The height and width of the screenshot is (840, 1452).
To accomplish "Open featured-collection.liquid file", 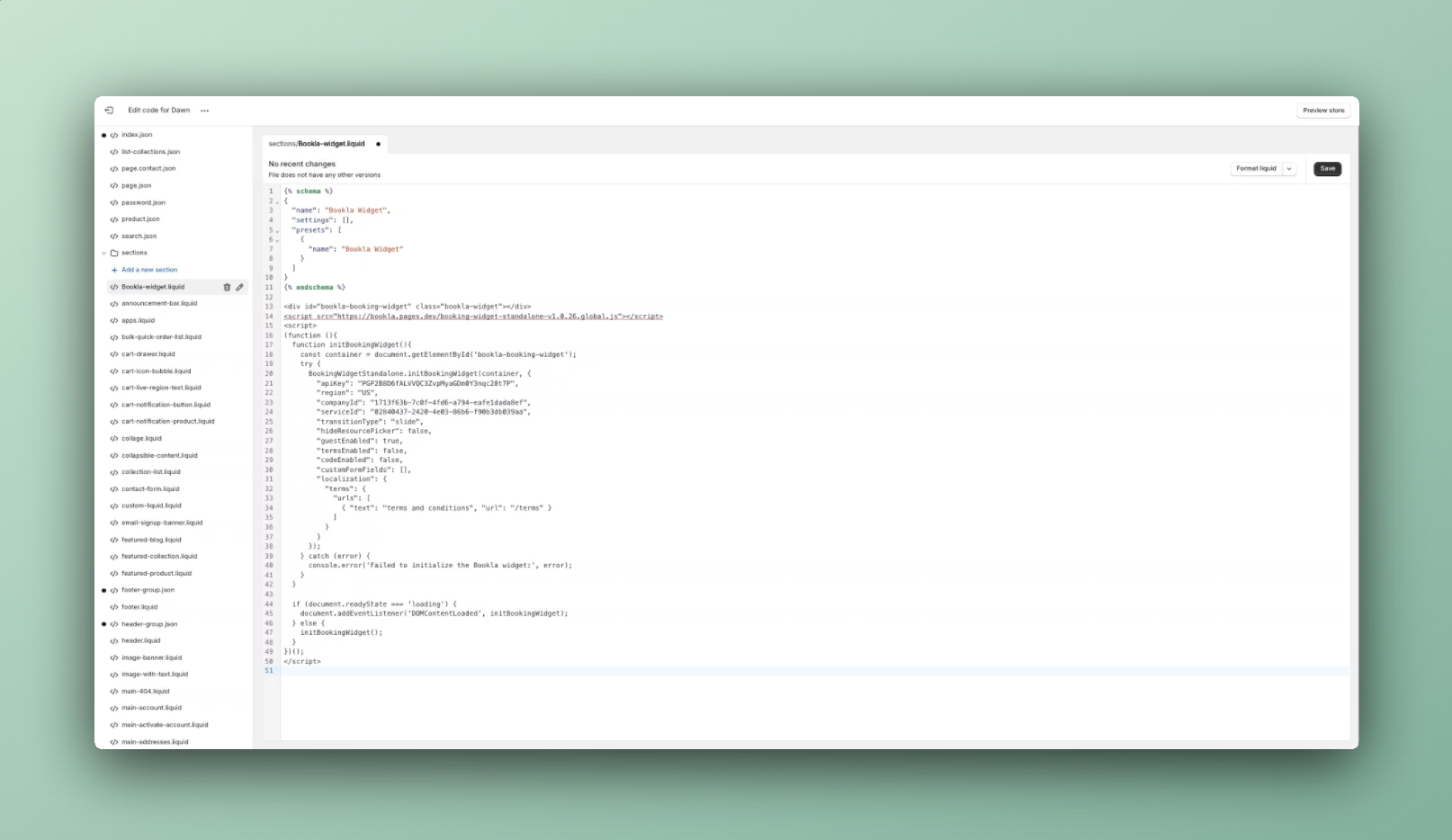I will [159, 557].
